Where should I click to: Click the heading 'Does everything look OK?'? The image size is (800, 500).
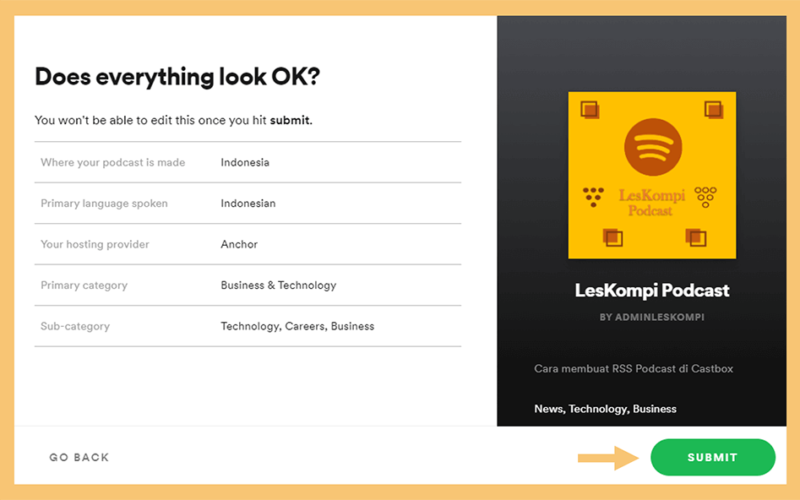(x=177, y=77)
